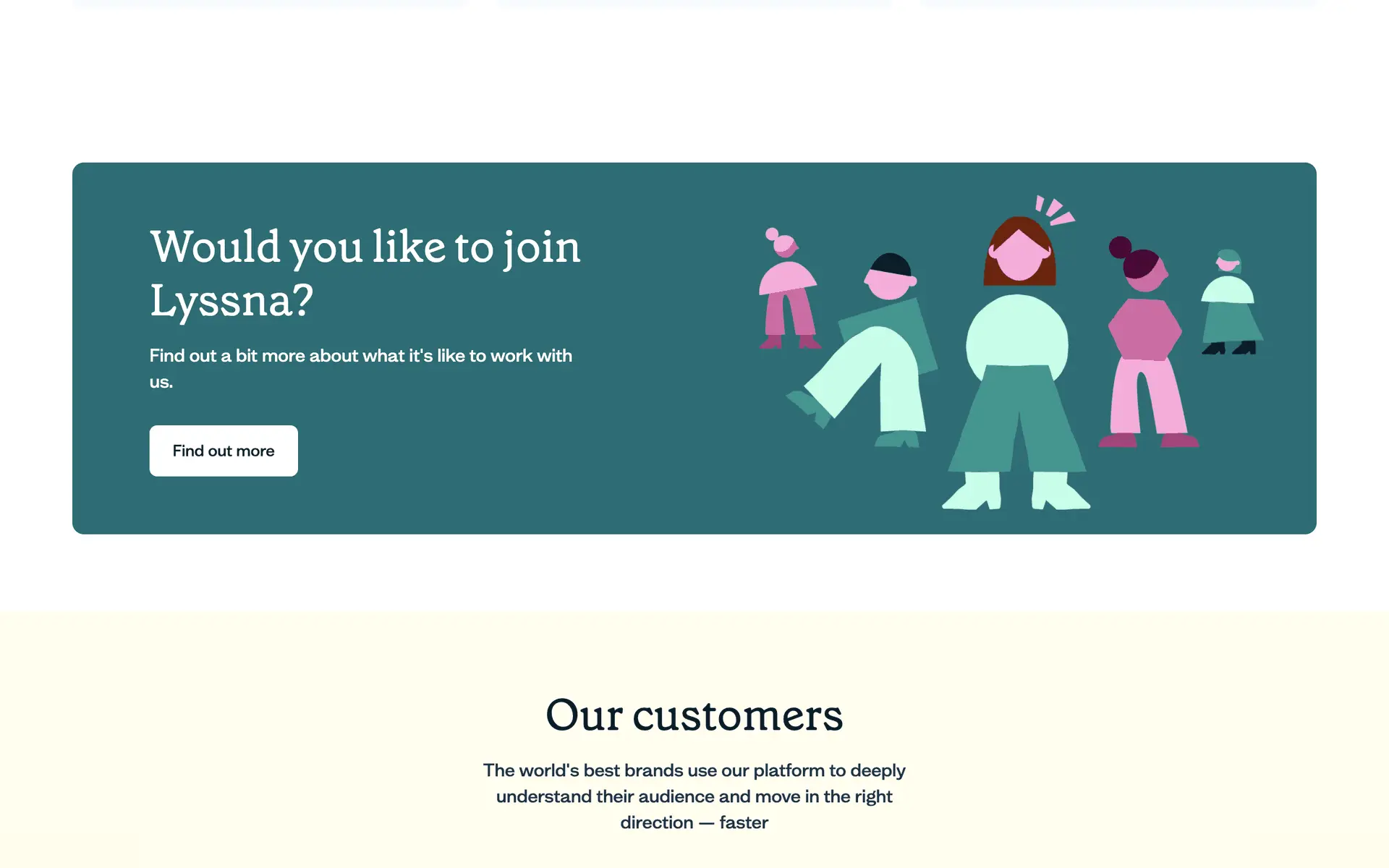The image size is (1389, 868).
Task: Click the magenta hexagon torso of bun figure
Action: [x=1145, y=329]
